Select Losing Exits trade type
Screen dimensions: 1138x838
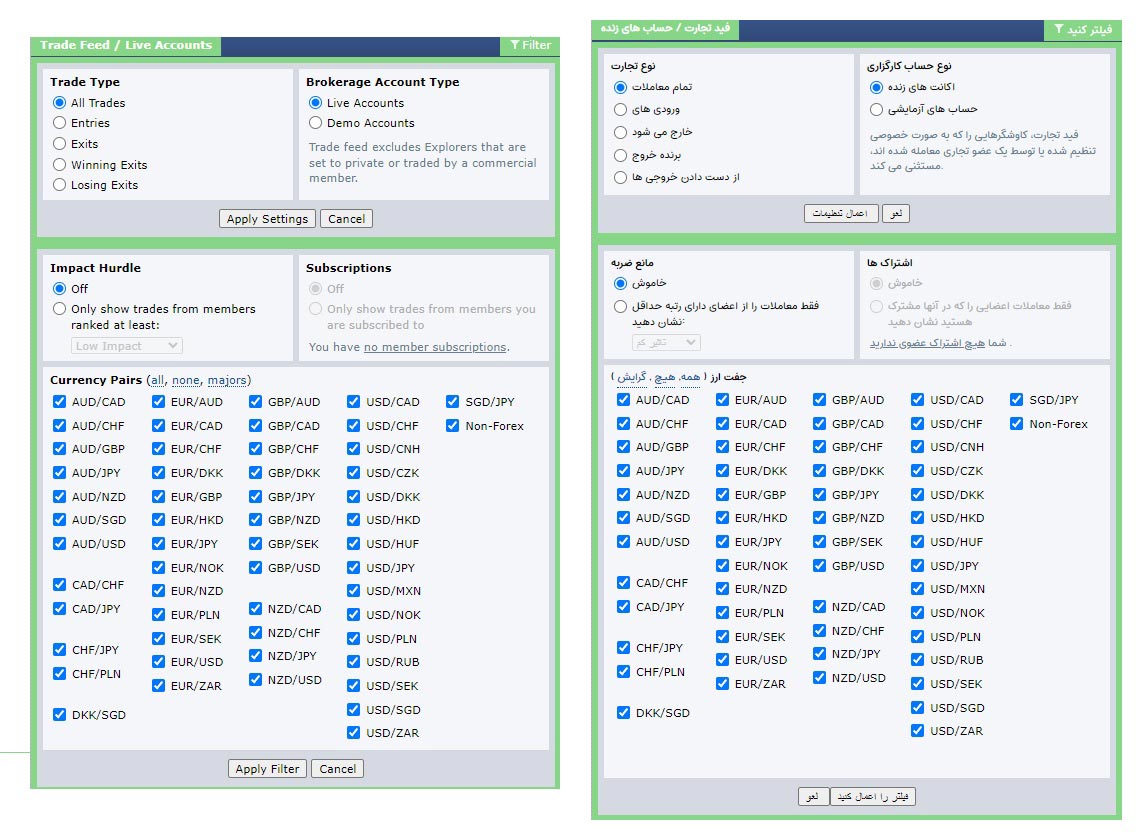pos(60,185)
